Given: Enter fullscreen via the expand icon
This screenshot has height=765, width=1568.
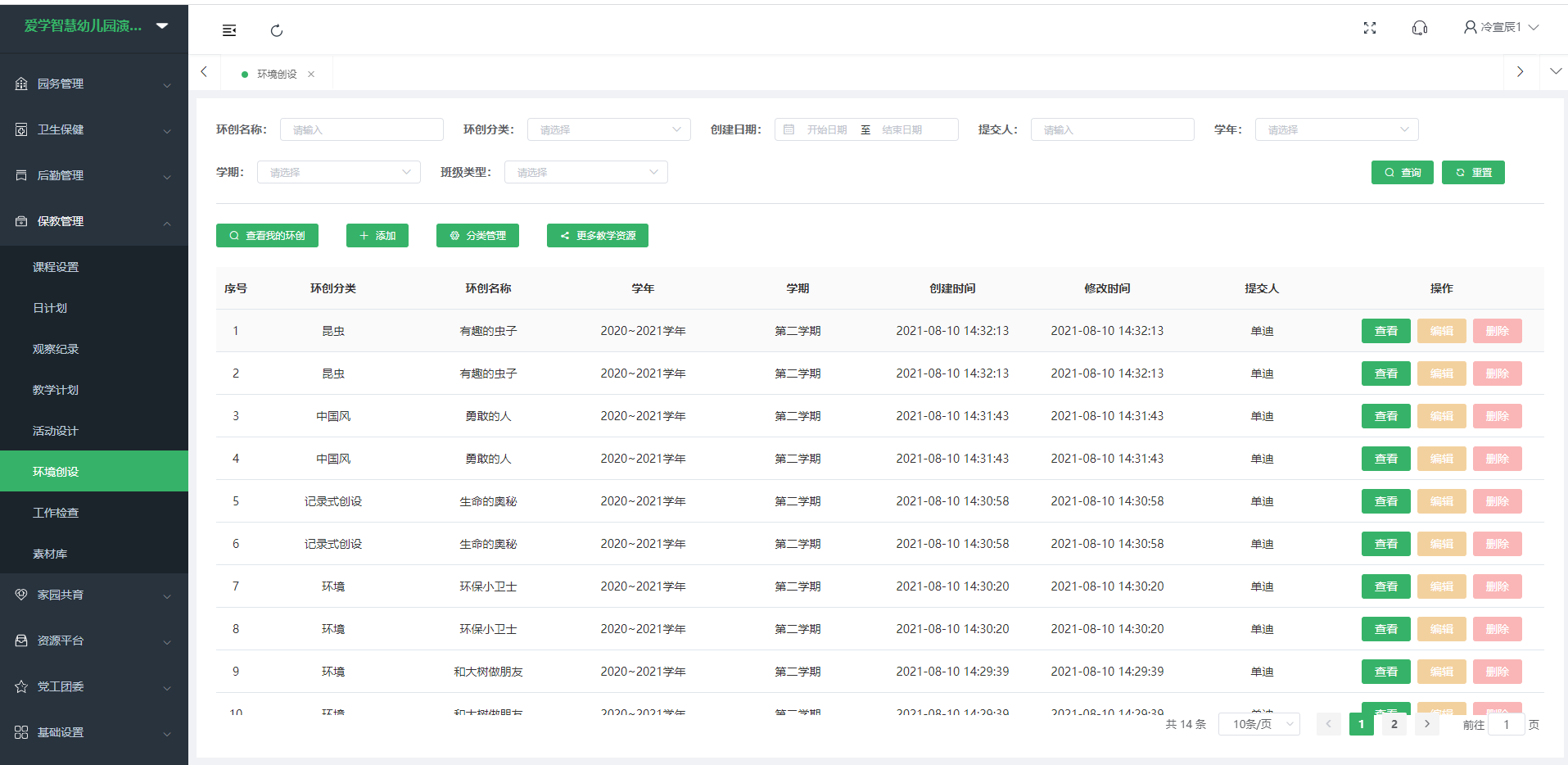Looking at the screenshot, I should (x=1370, y=28).
